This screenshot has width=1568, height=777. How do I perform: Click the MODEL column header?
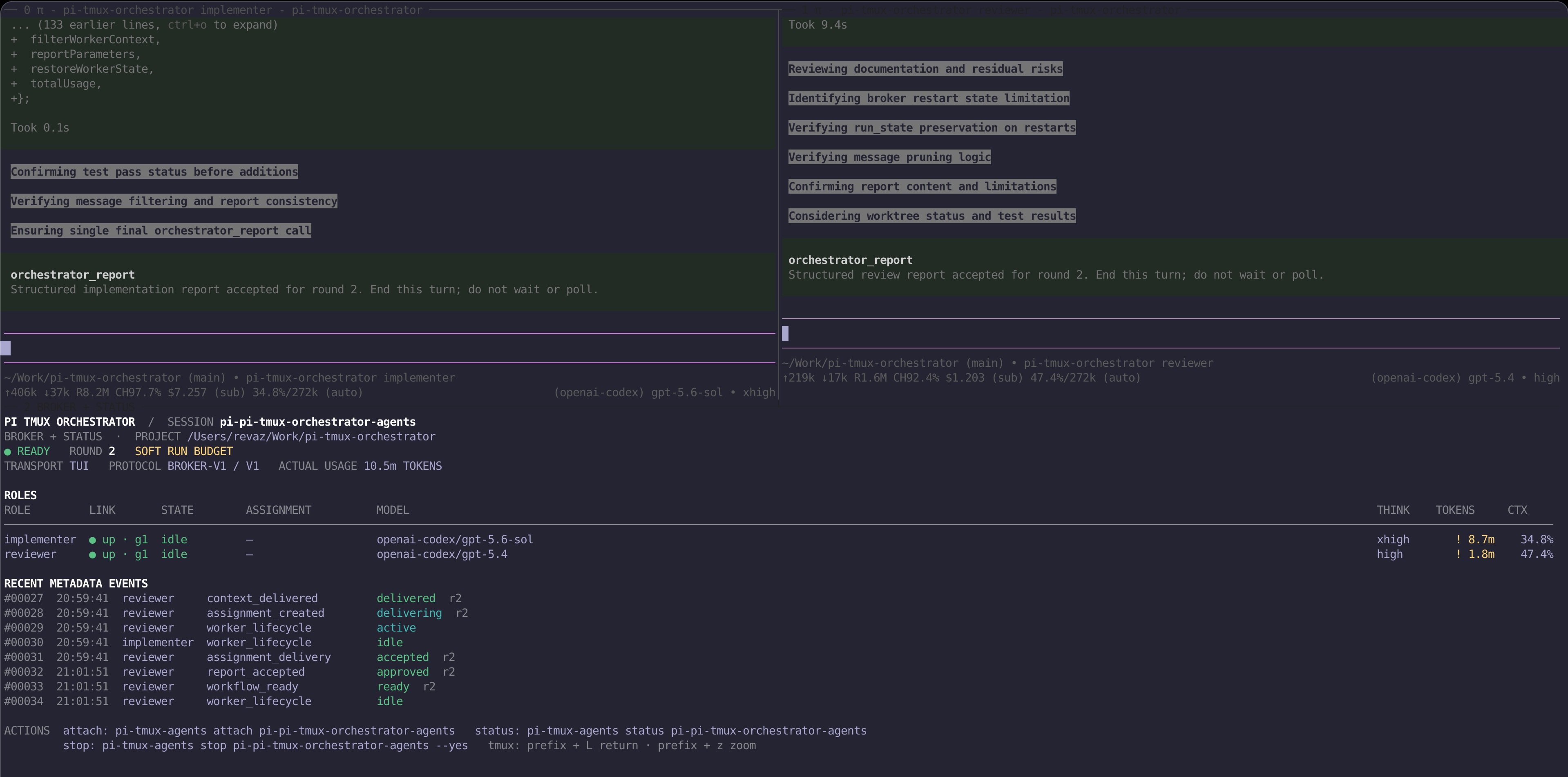(393, 511)
